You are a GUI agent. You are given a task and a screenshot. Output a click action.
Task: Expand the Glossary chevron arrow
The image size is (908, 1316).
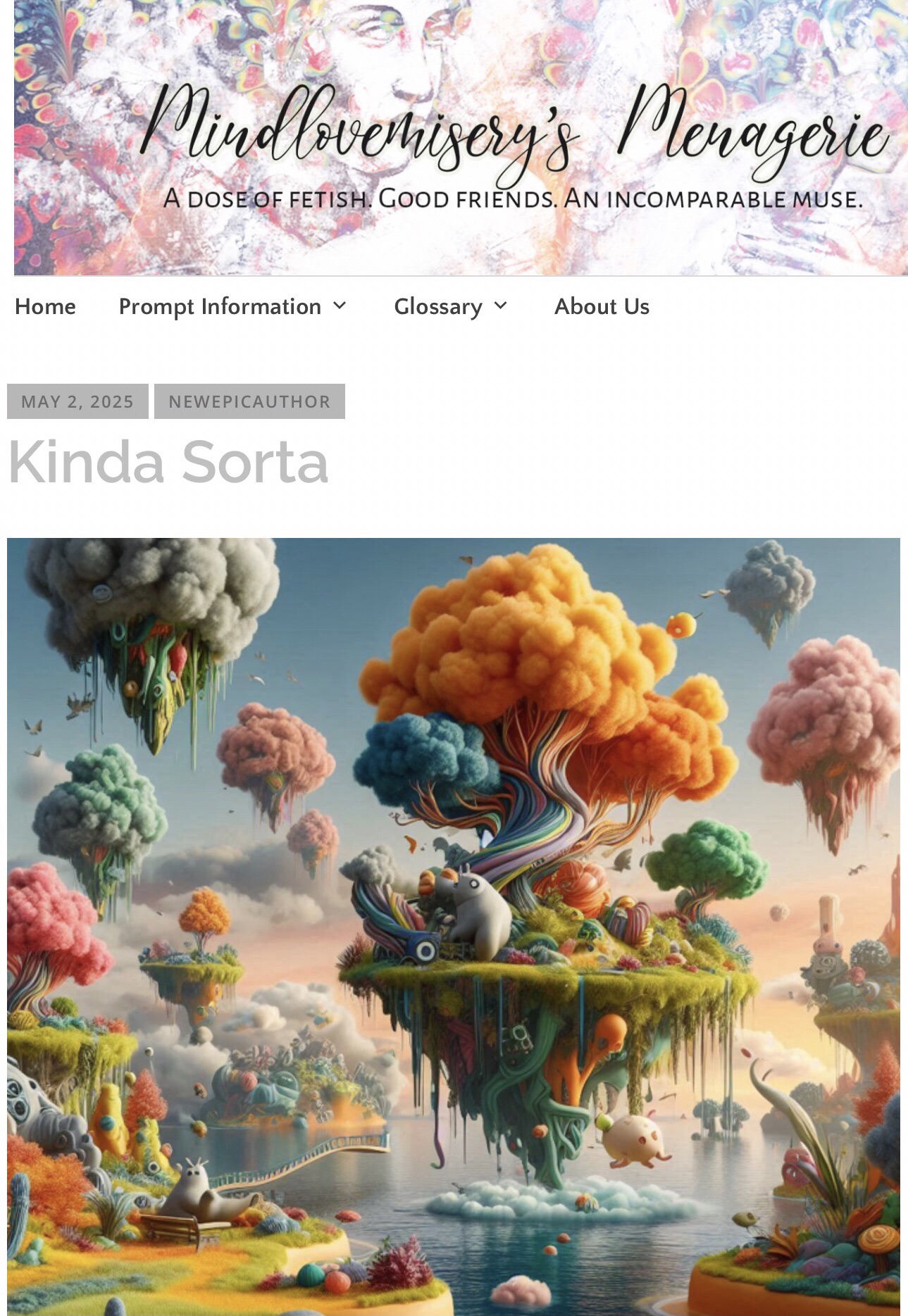tap(500, 306)
